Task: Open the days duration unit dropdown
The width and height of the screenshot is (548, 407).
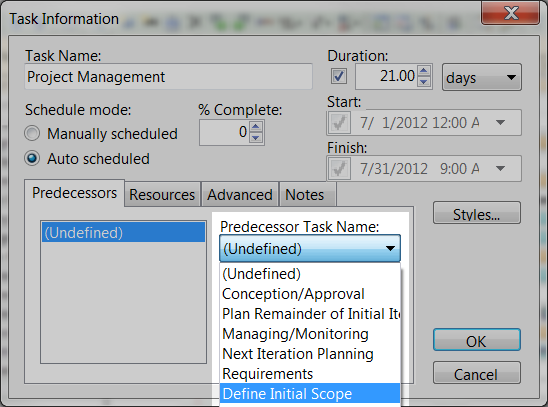Action: tap(482, 77)
